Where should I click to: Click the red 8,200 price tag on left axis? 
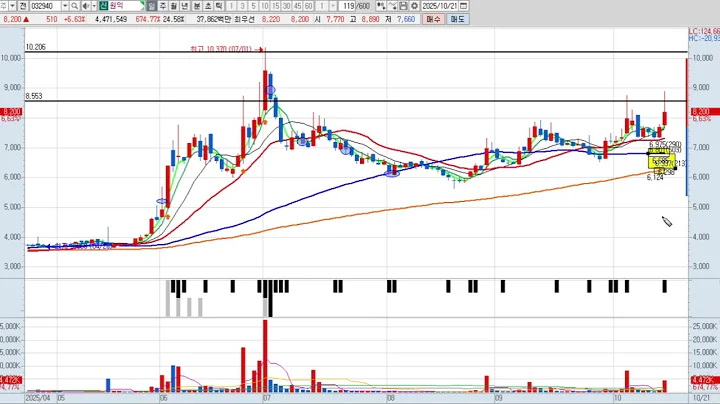point(11,112)
